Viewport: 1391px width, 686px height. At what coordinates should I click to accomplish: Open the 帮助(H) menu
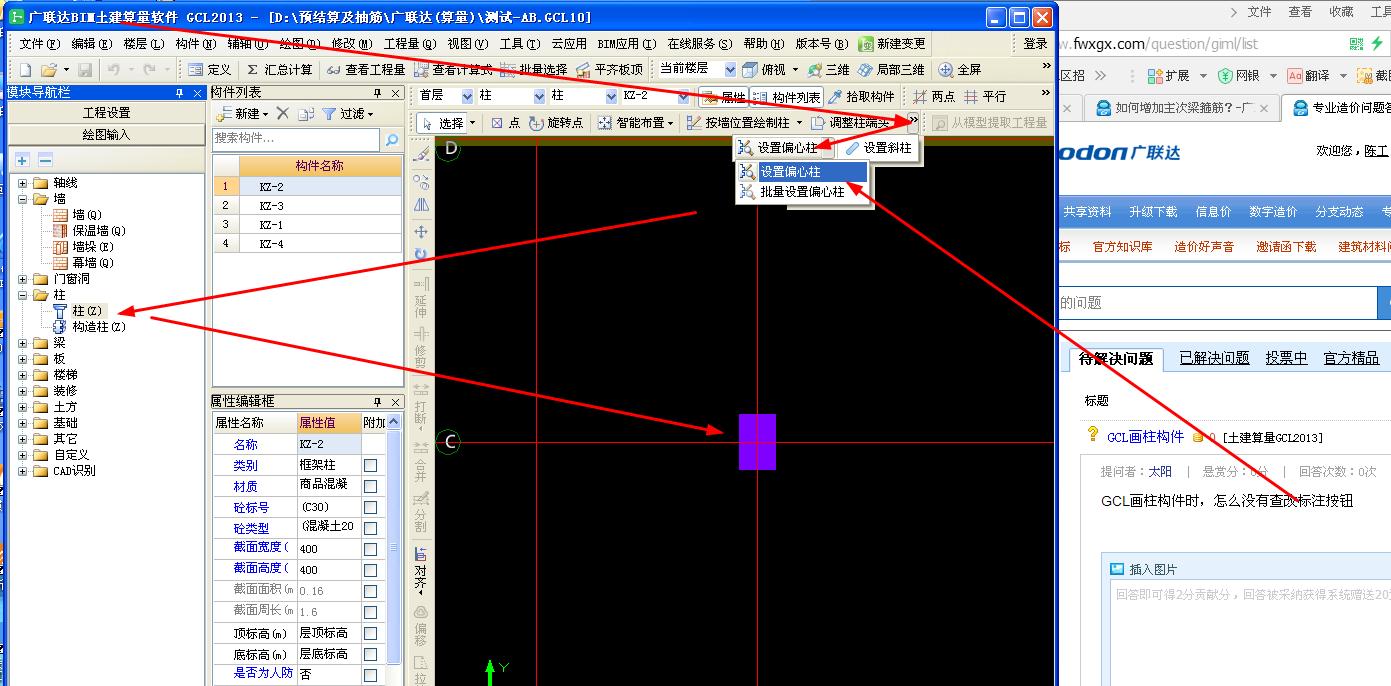[765, 44]
